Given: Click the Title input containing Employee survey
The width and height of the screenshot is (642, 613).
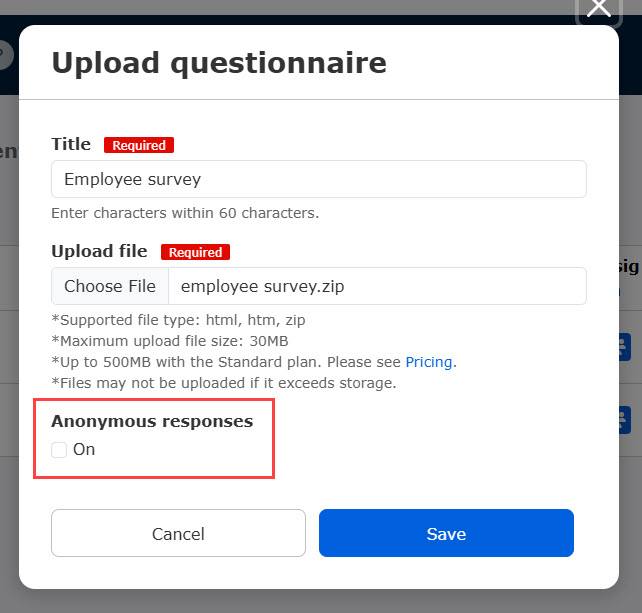Looking at the screenshot, I should pyautogui.click(x=319, y=179).
